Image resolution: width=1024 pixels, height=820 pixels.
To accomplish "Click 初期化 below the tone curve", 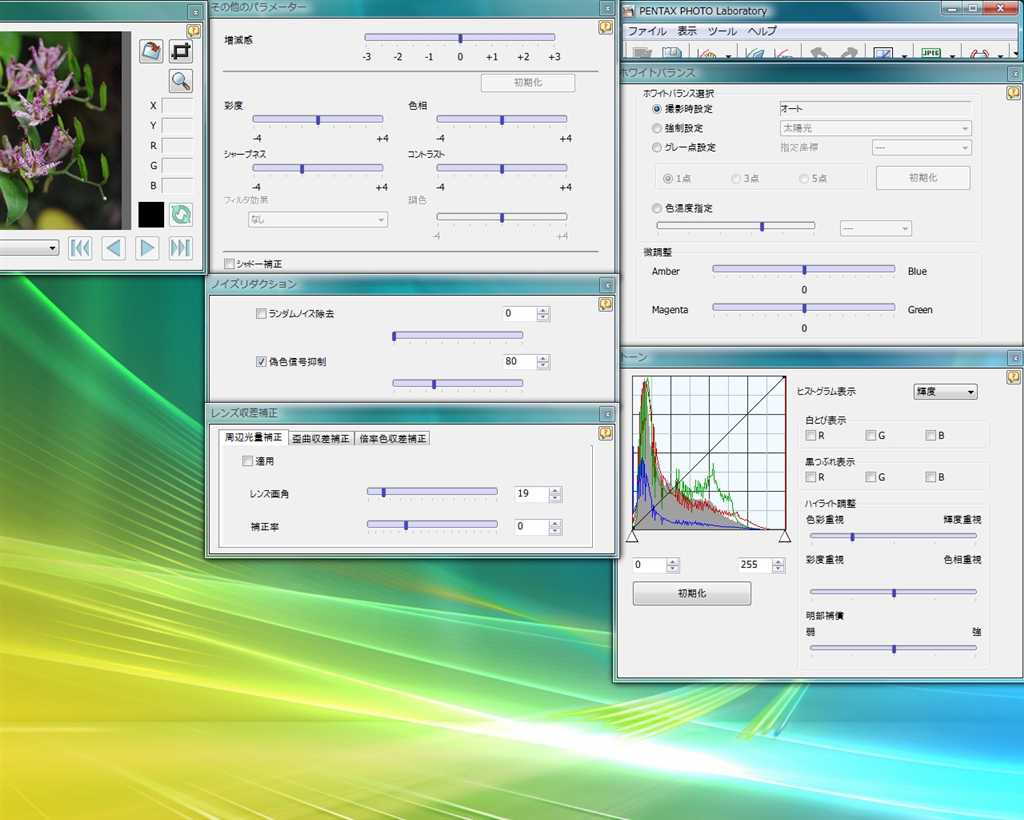I will [x=692, y=593].
